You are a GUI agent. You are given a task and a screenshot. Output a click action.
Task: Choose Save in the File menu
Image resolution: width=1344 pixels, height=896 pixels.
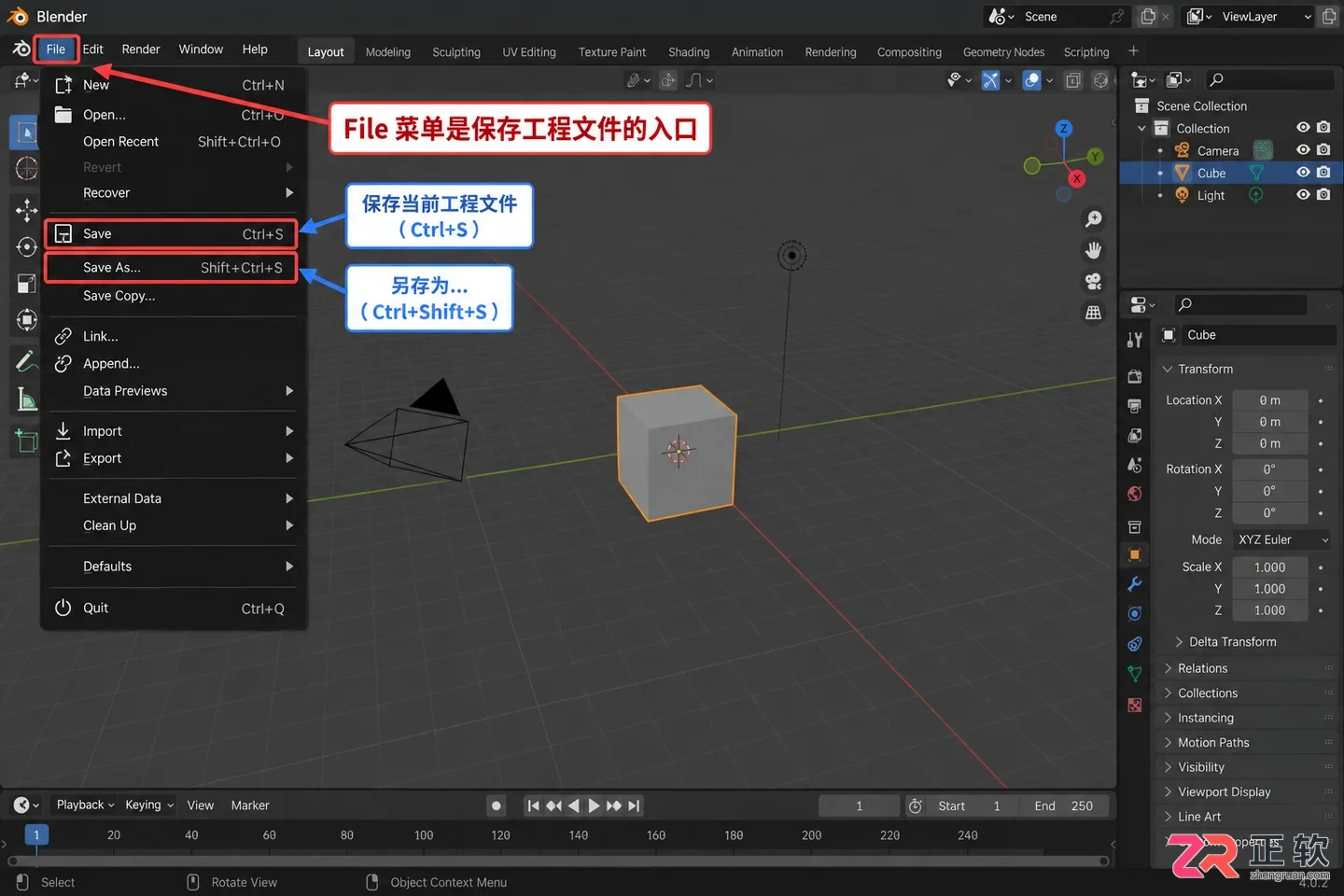tap(171, 233)
